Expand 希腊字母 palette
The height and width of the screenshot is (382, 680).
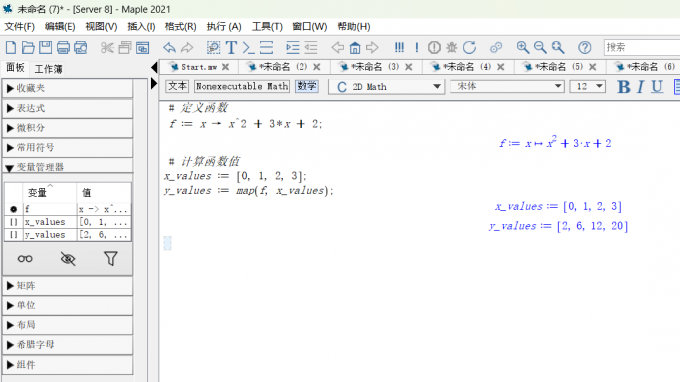[x=68, y=345]
